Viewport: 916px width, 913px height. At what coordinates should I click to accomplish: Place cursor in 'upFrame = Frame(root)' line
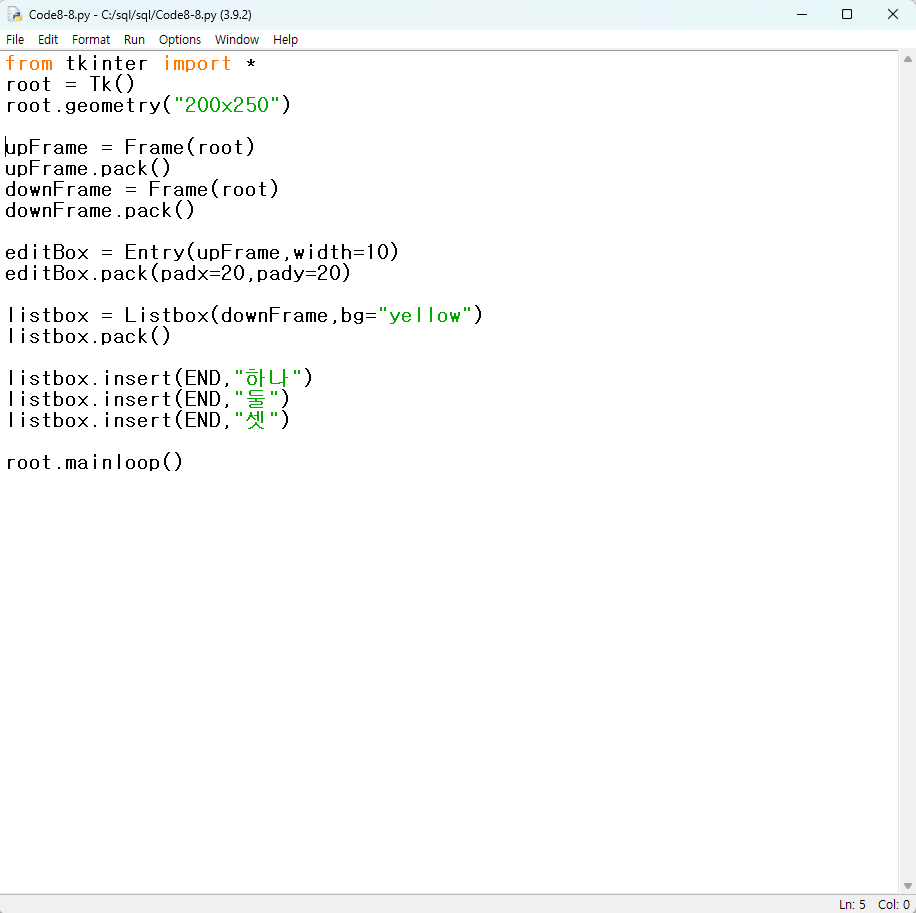pyautogui.click(x=130, y=147)
